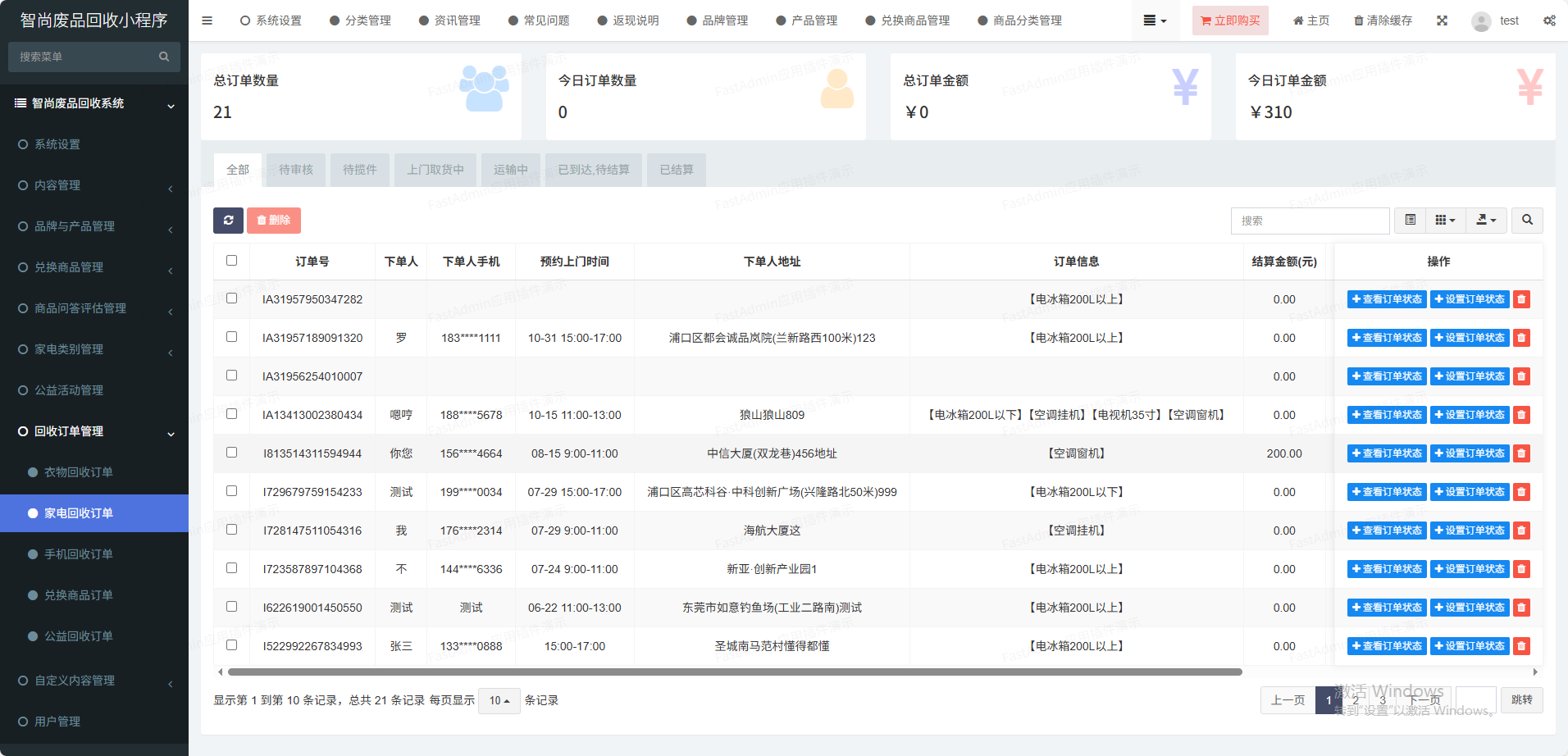Viewport: 1568px width, 756px height.
Task: Open settings gears icon at top right
Action: (1549, 20)
